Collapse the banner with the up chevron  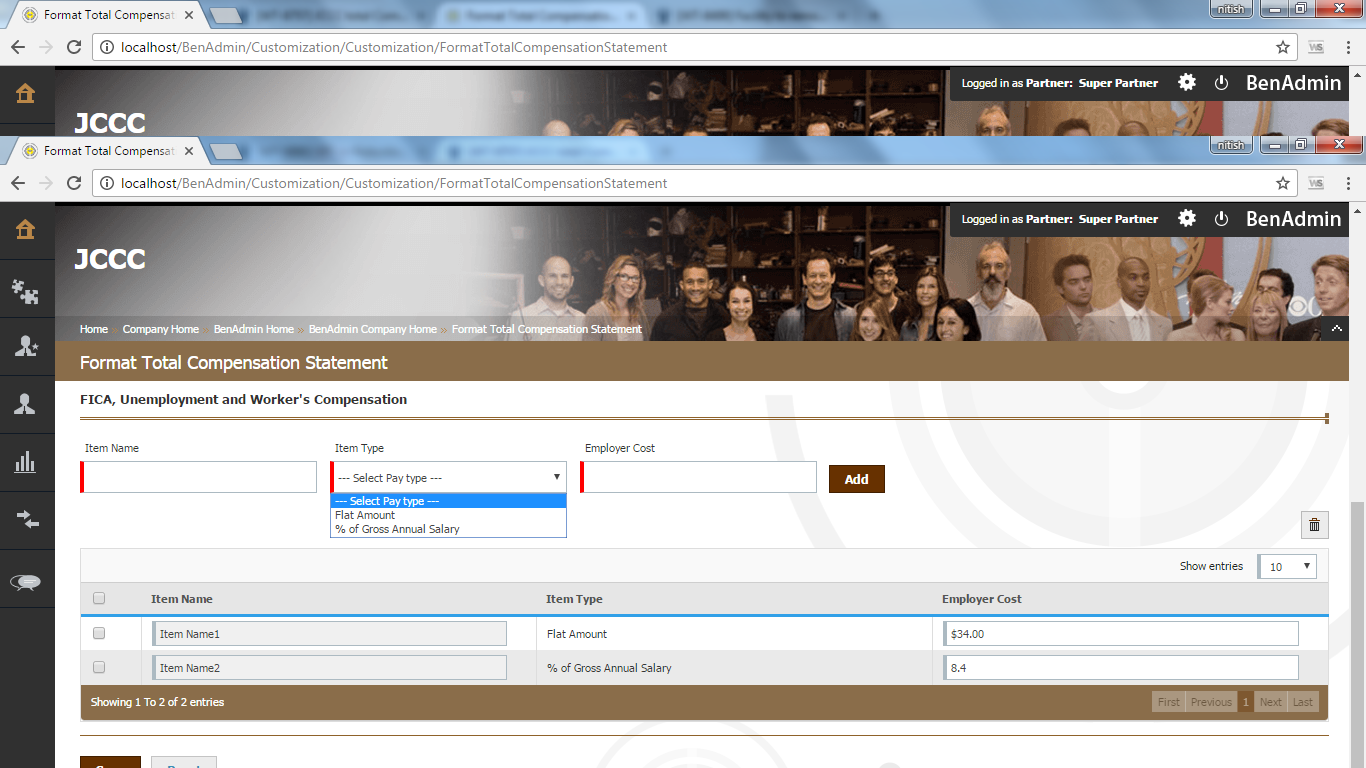1337,328
